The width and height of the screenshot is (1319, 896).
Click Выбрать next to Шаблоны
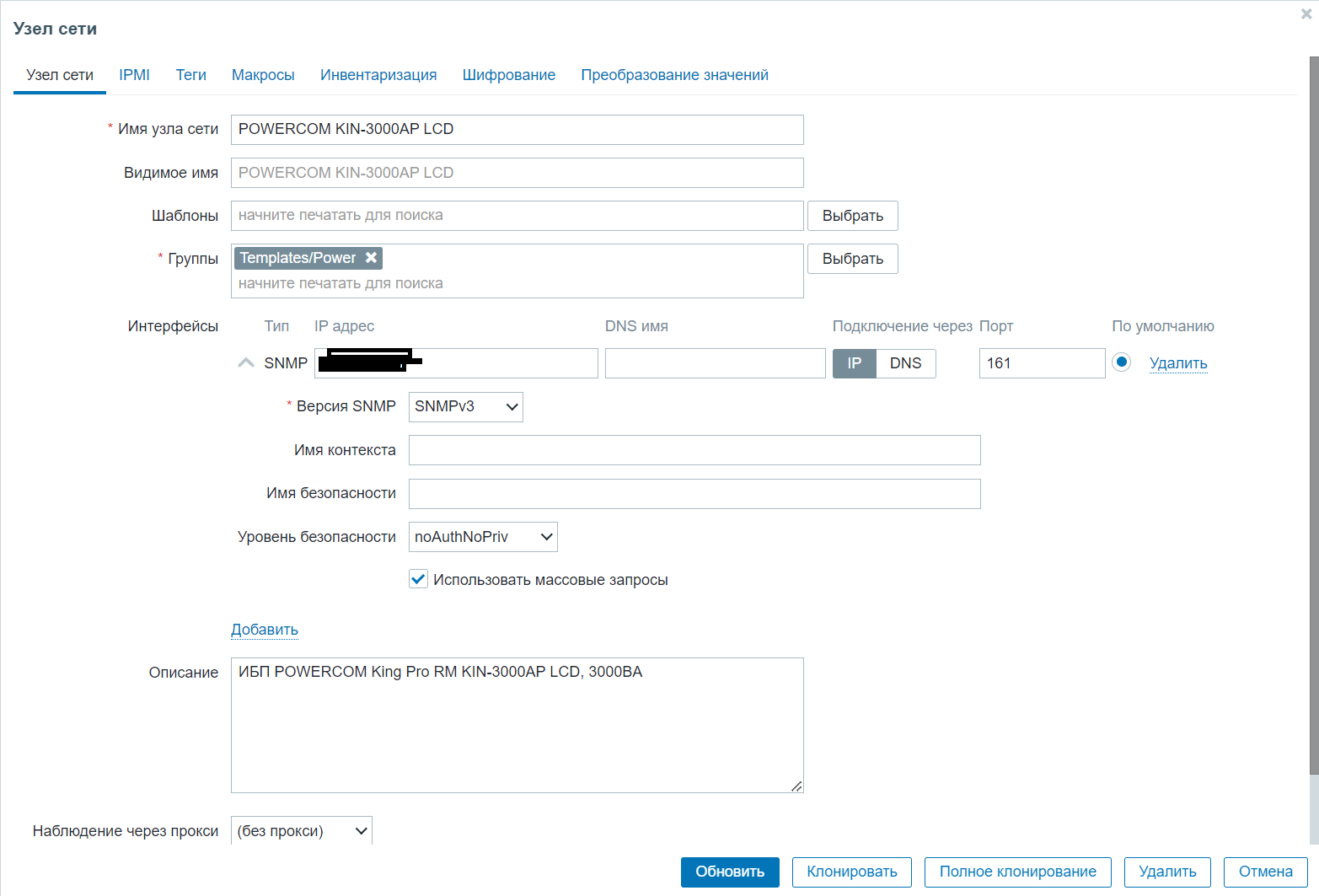tap(853, 216)
